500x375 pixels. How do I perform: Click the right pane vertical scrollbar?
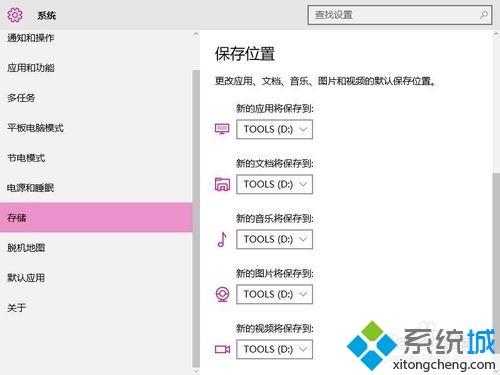(x=496, y=262)
